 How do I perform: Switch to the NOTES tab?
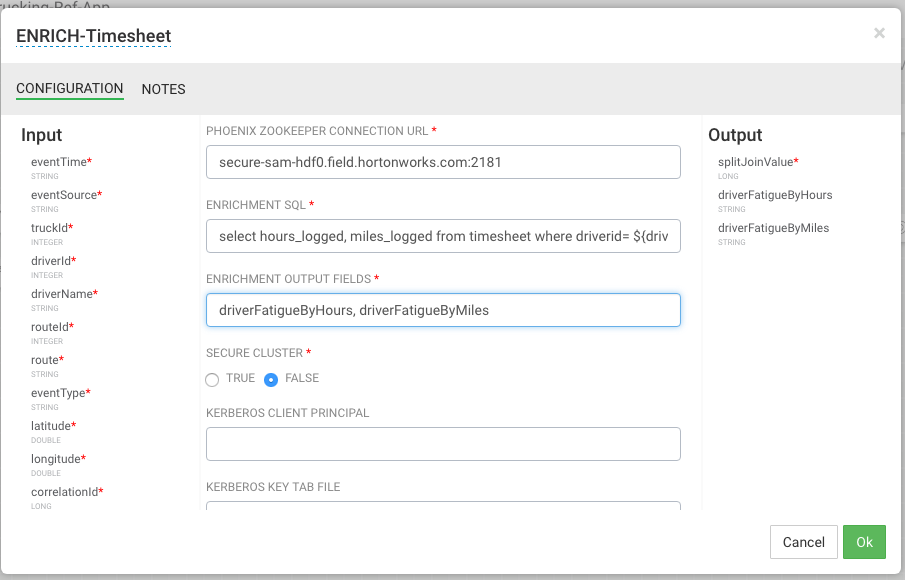coord(163,89)
